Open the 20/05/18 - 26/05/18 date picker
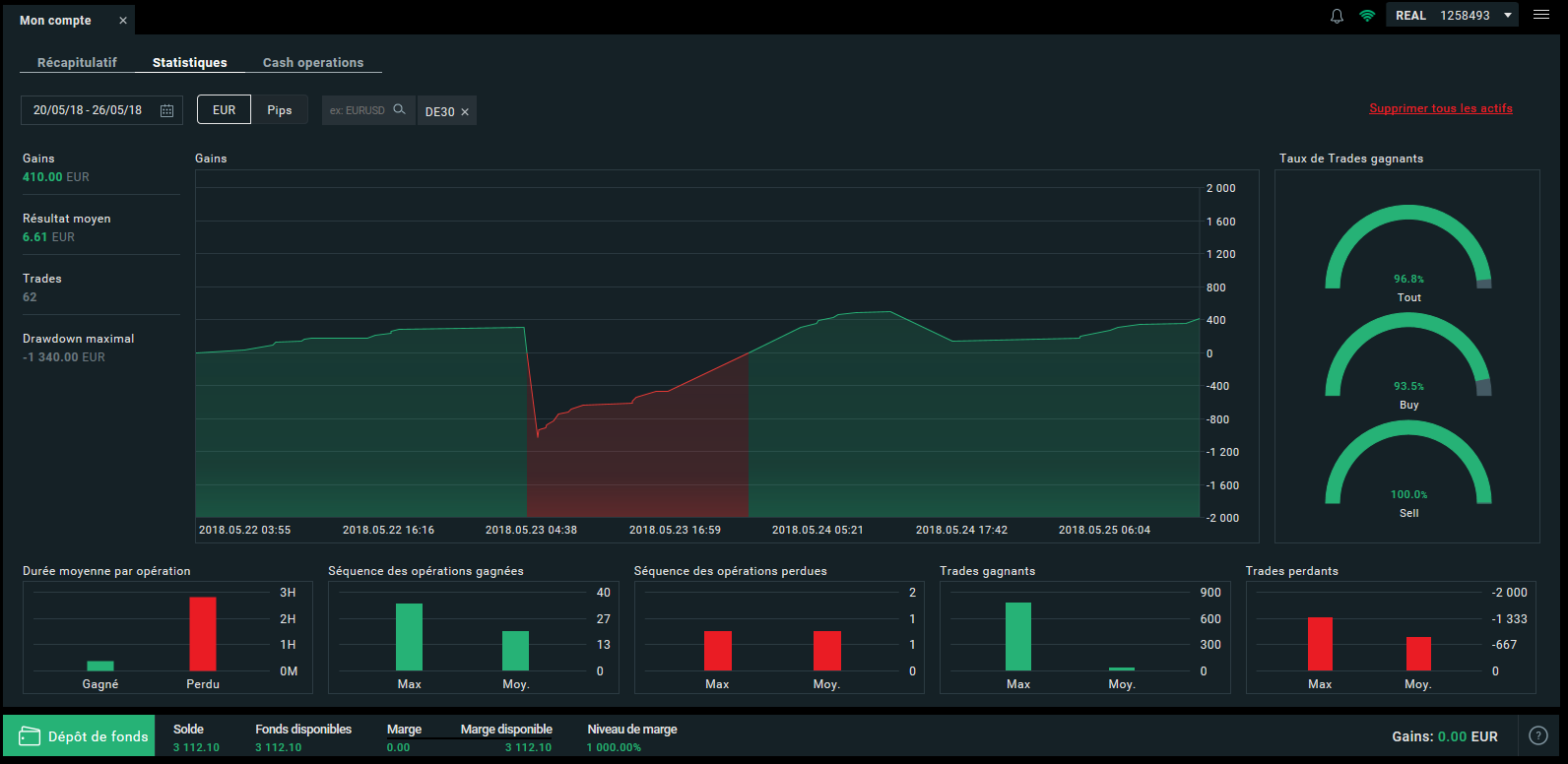Image resolution: width=1568 pixels, height=764 pixels. [x=88, y=110]
